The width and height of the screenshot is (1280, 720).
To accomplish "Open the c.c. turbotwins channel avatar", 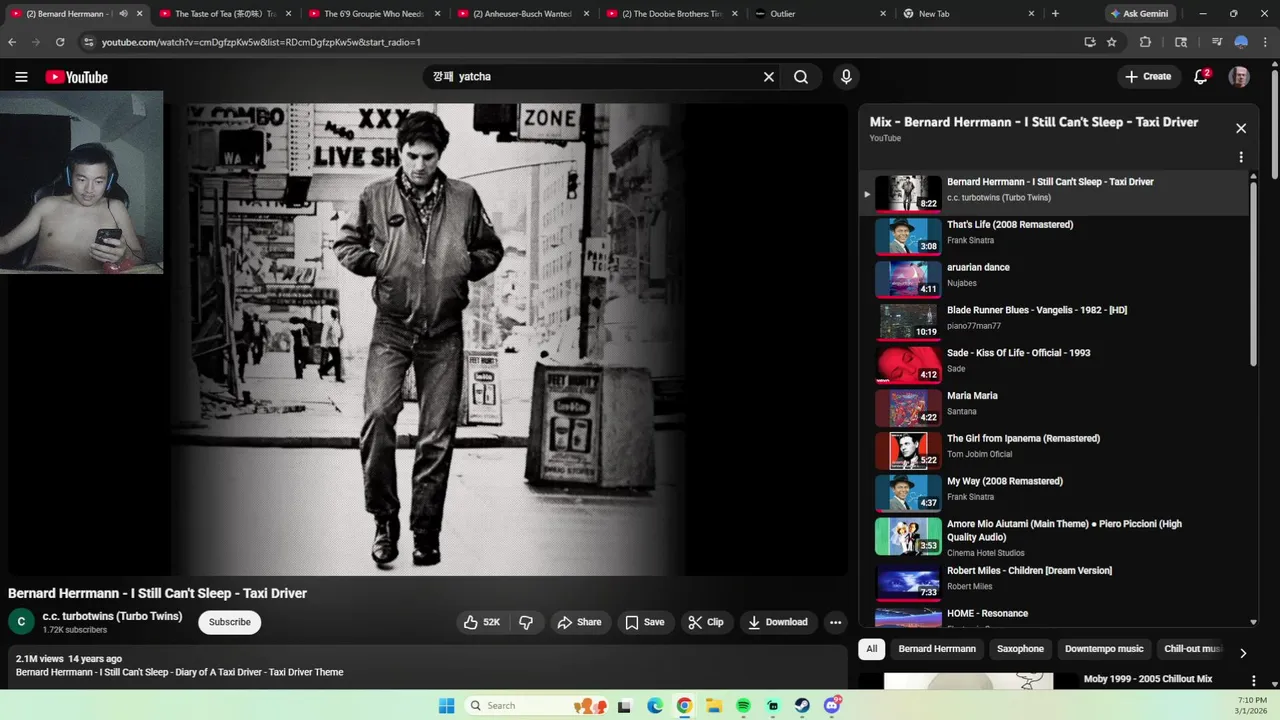I will 21,622.
